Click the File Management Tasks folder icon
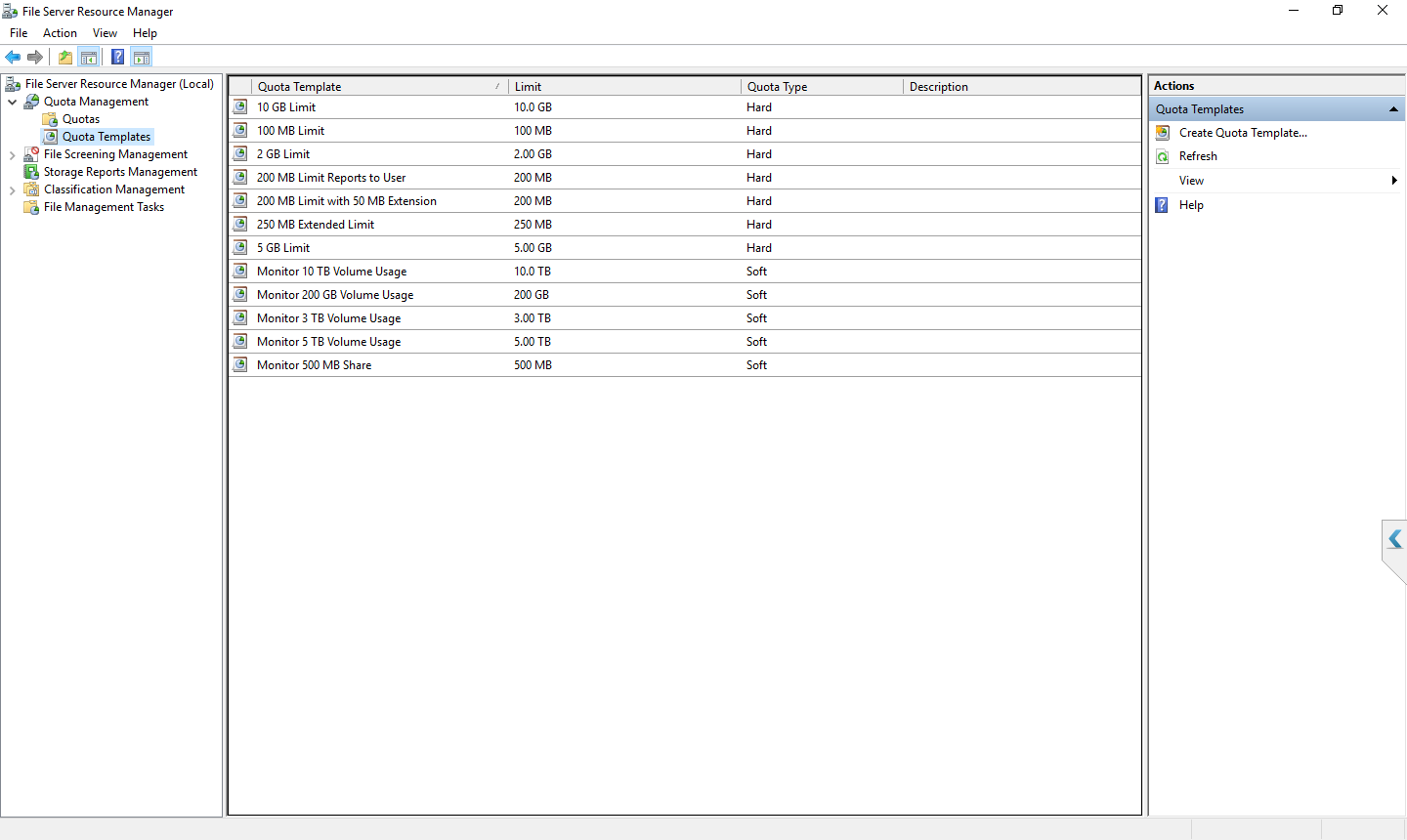Image resolution: width=1407 pixels, height=840 pixels. click(x=31, y=207)
